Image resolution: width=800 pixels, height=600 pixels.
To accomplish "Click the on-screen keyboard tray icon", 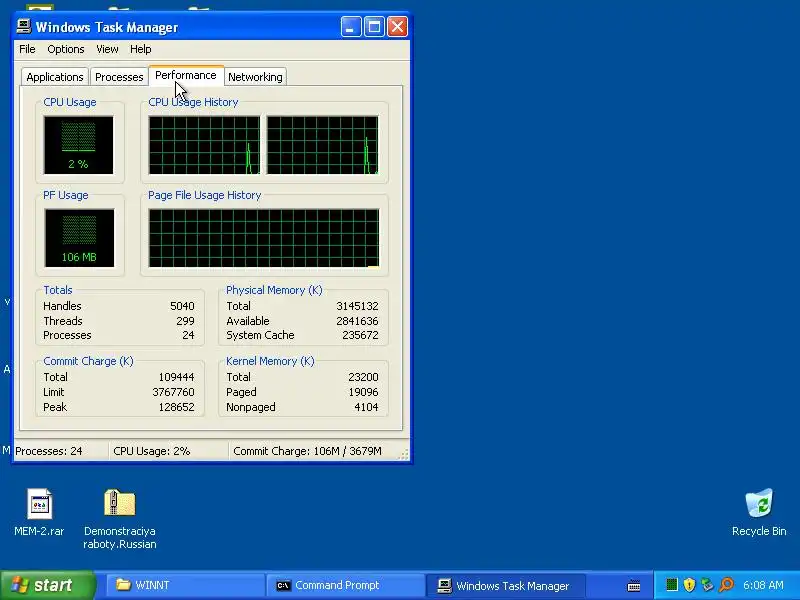I will [x=634, y=585].
